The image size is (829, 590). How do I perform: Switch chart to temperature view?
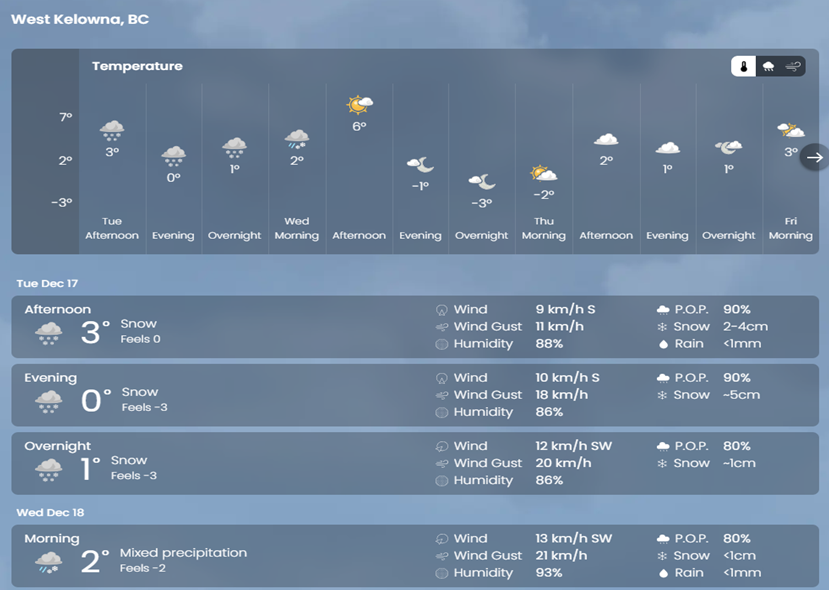point(743,67)
